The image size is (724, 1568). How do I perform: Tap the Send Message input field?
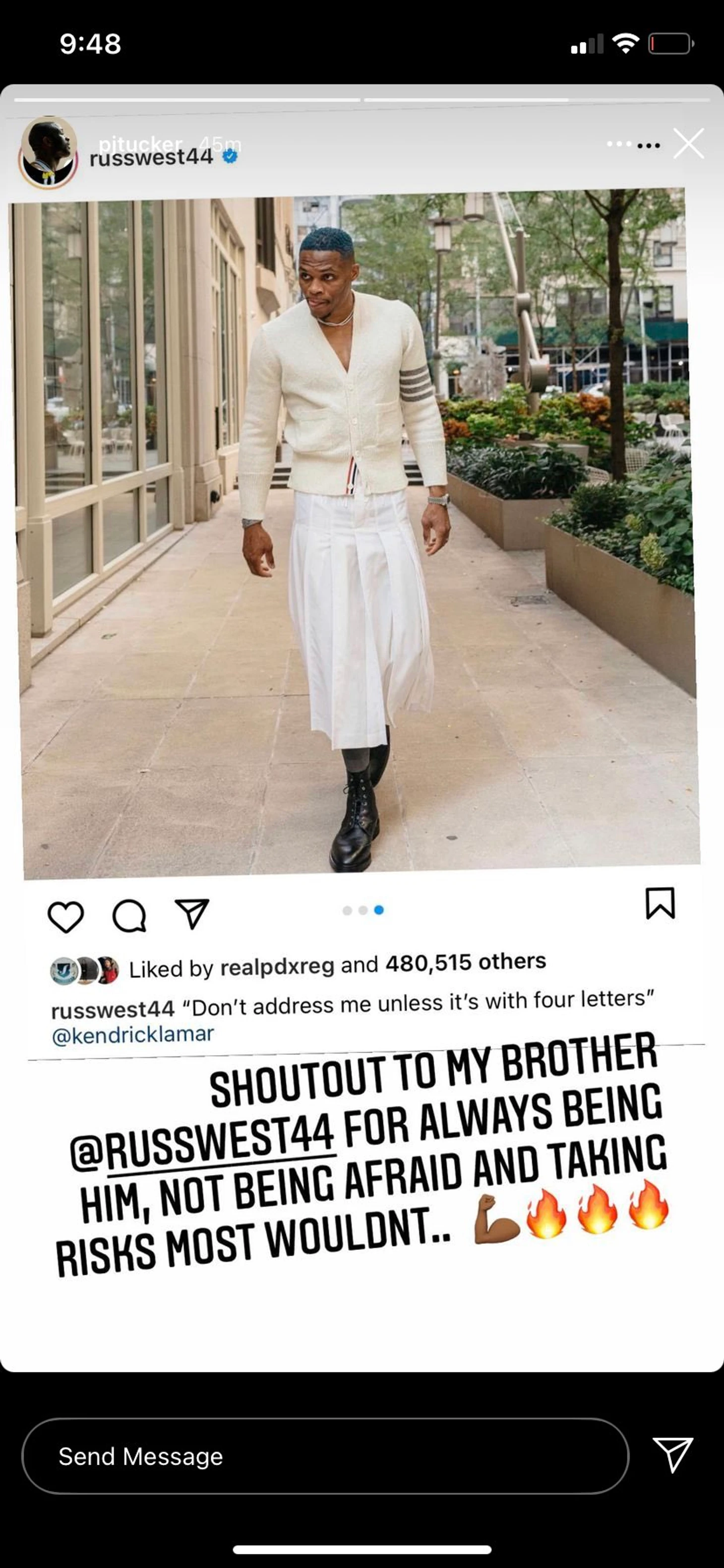[325, 1456]
